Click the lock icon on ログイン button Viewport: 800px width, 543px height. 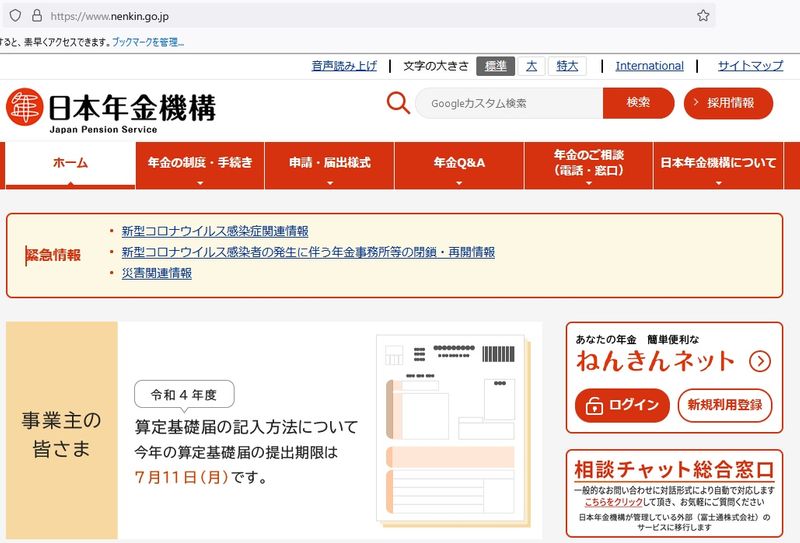point(594,405)
